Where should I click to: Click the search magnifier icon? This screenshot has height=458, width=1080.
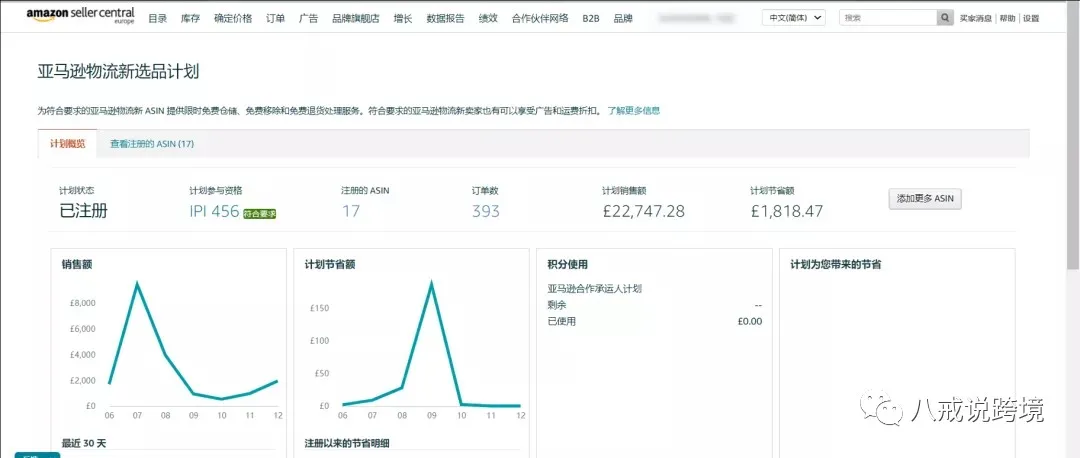945,18
